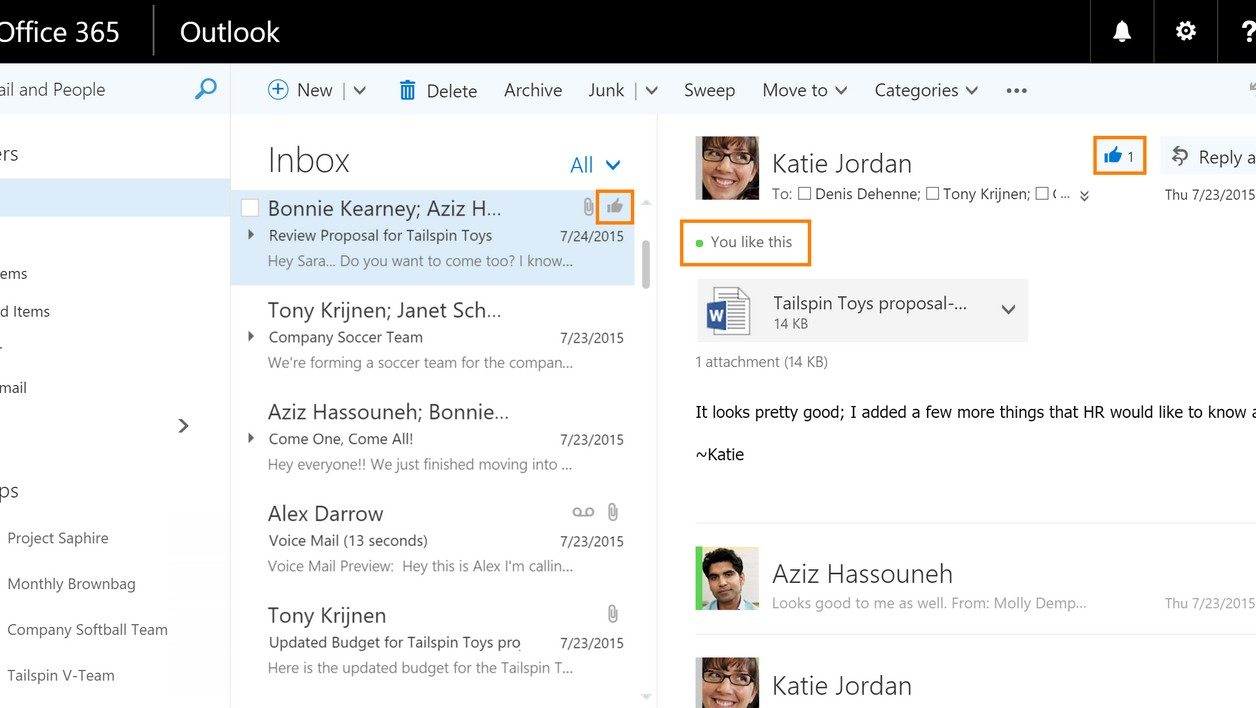
Task: Click the "Aziz Hassouneh" name in the reading pane
Action: [862, 574]
